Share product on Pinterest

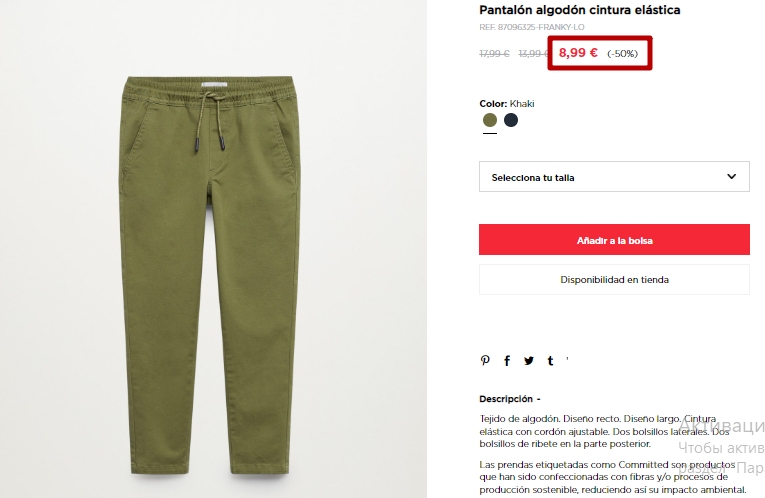[x=485, y=360]
